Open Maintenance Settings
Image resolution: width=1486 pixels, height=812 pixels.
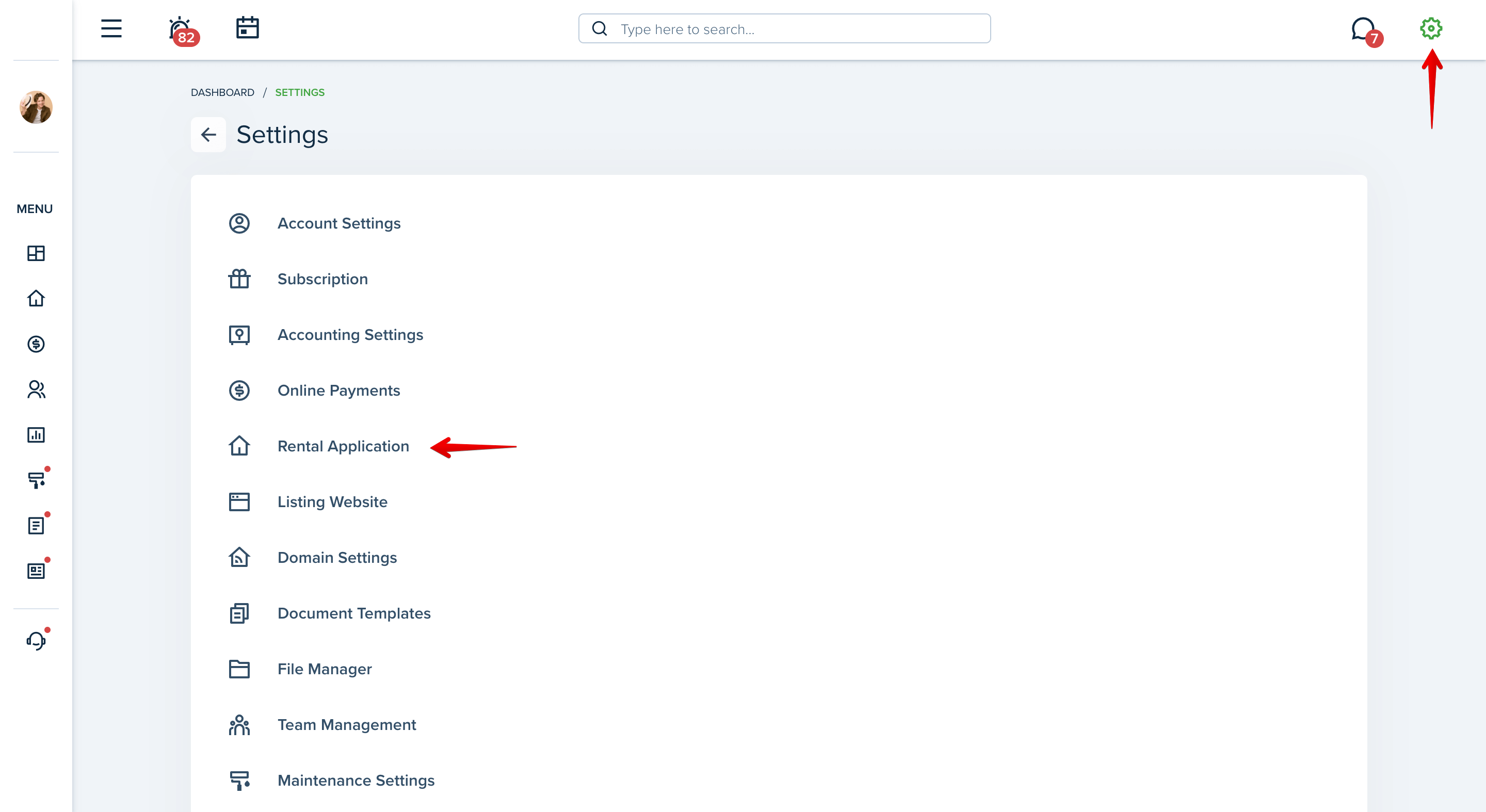(x=356, y=781)
